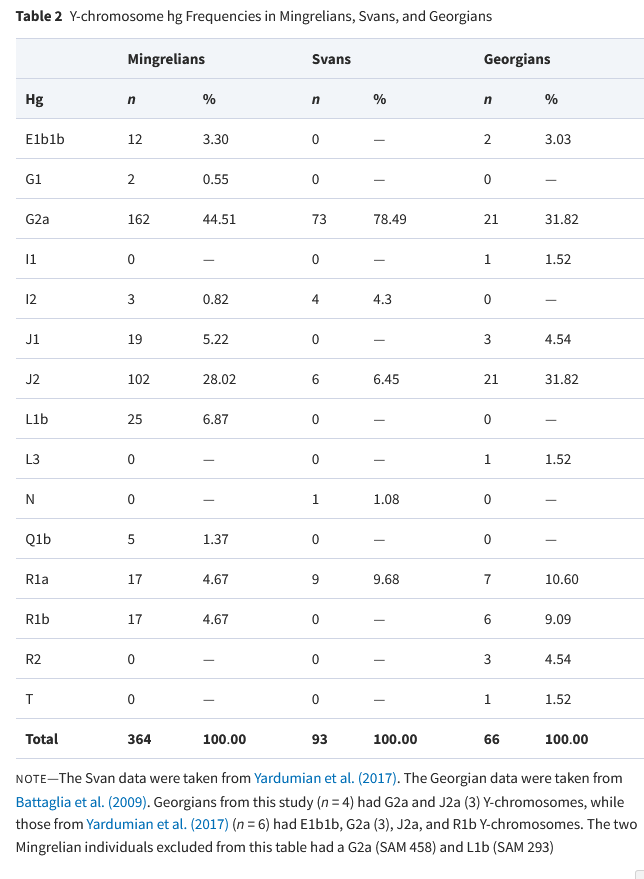Viewport: 644px width, 879px height.
Task: Click the Hg header cell
Action: [33, 99]
